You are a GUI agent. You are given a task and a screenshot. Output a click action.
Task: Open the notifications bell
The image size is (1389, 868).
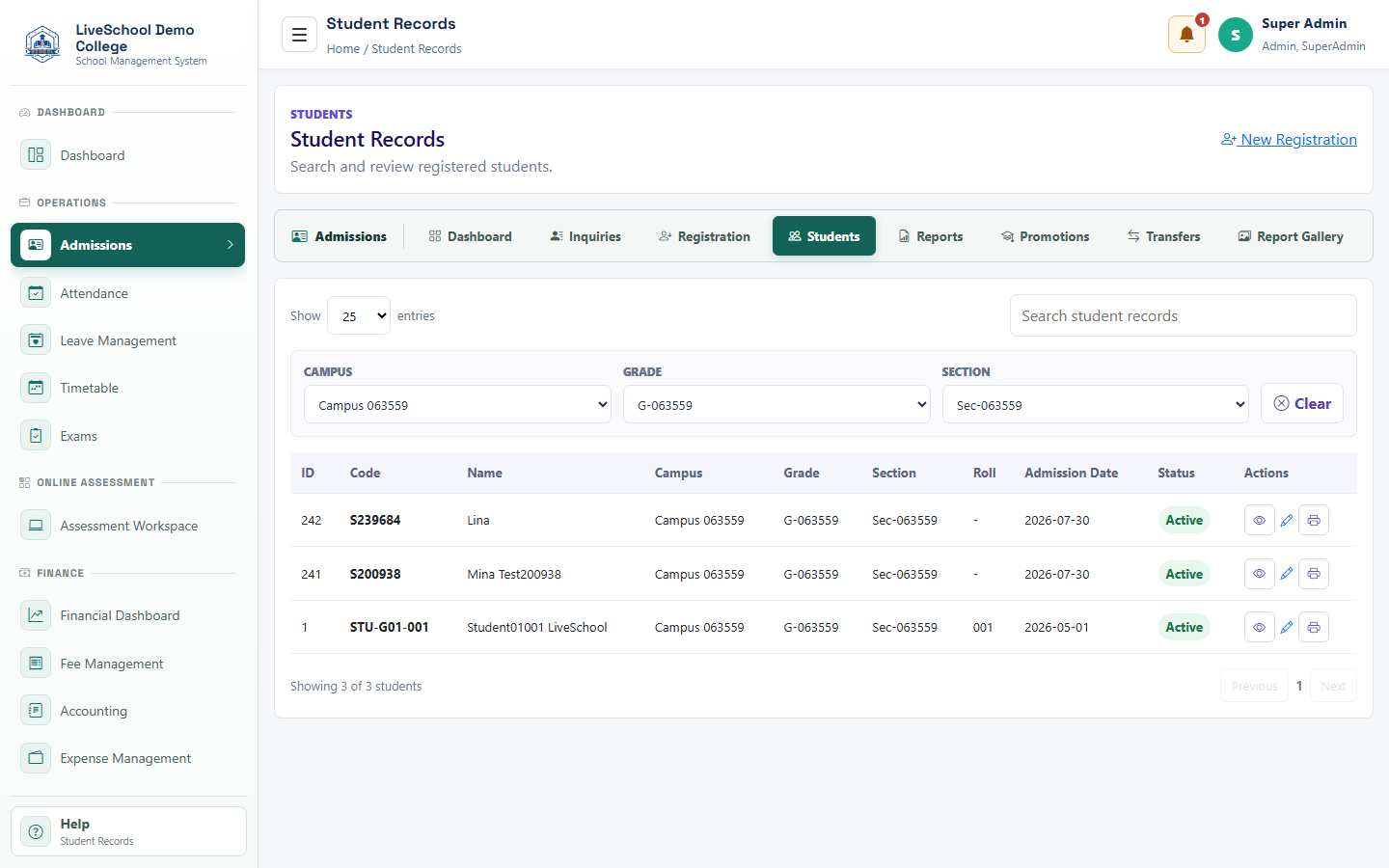[x=1186, y=35]
